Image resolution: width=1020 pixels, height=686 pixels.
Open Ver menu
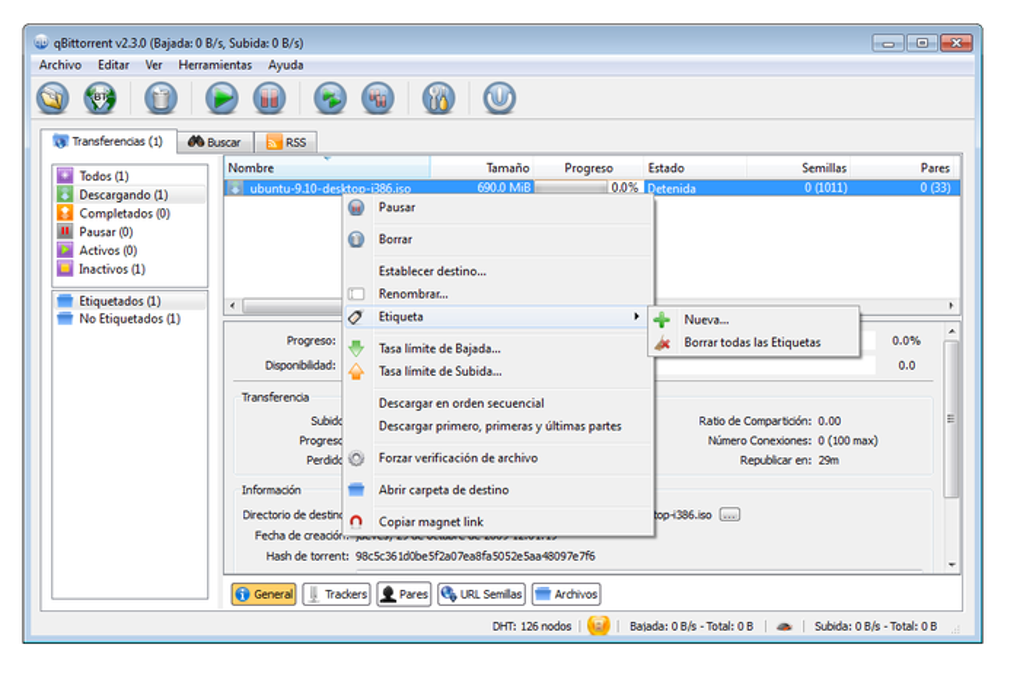pos(154,65)
